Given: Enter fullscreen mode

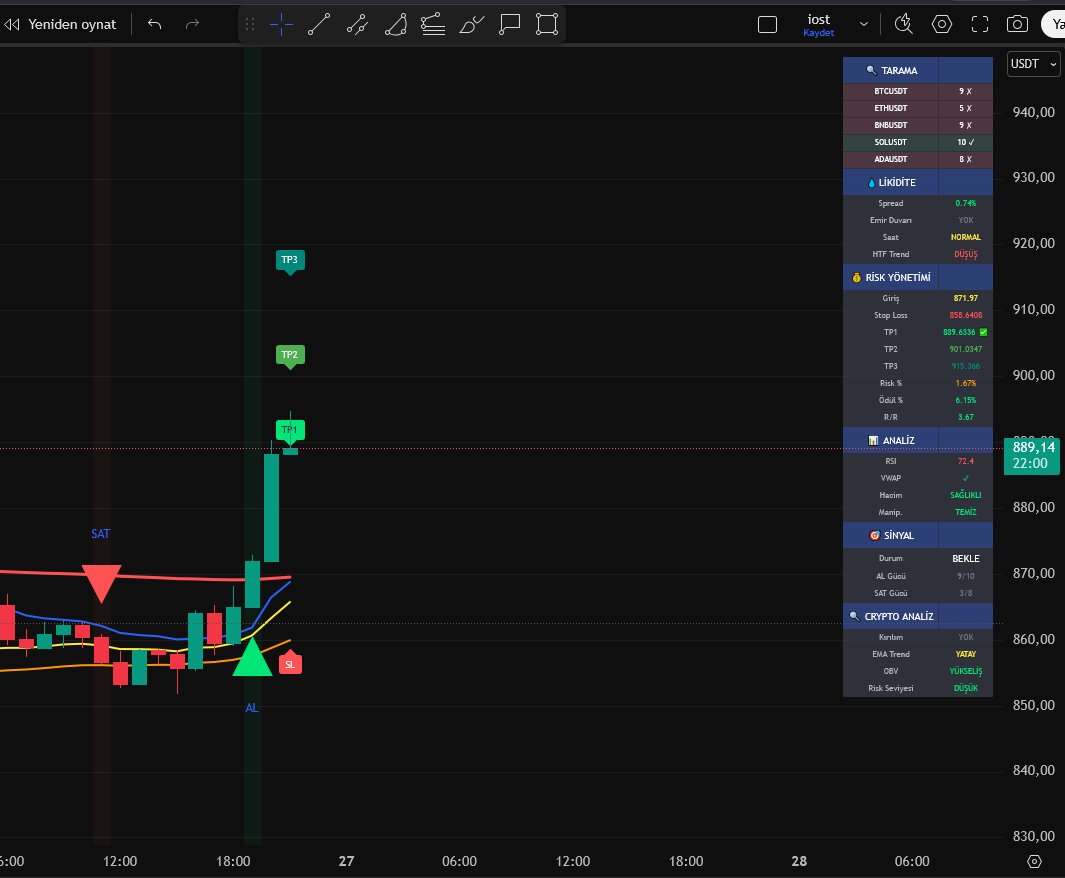Looking at the screenshot, I should [x=979, y=24].
